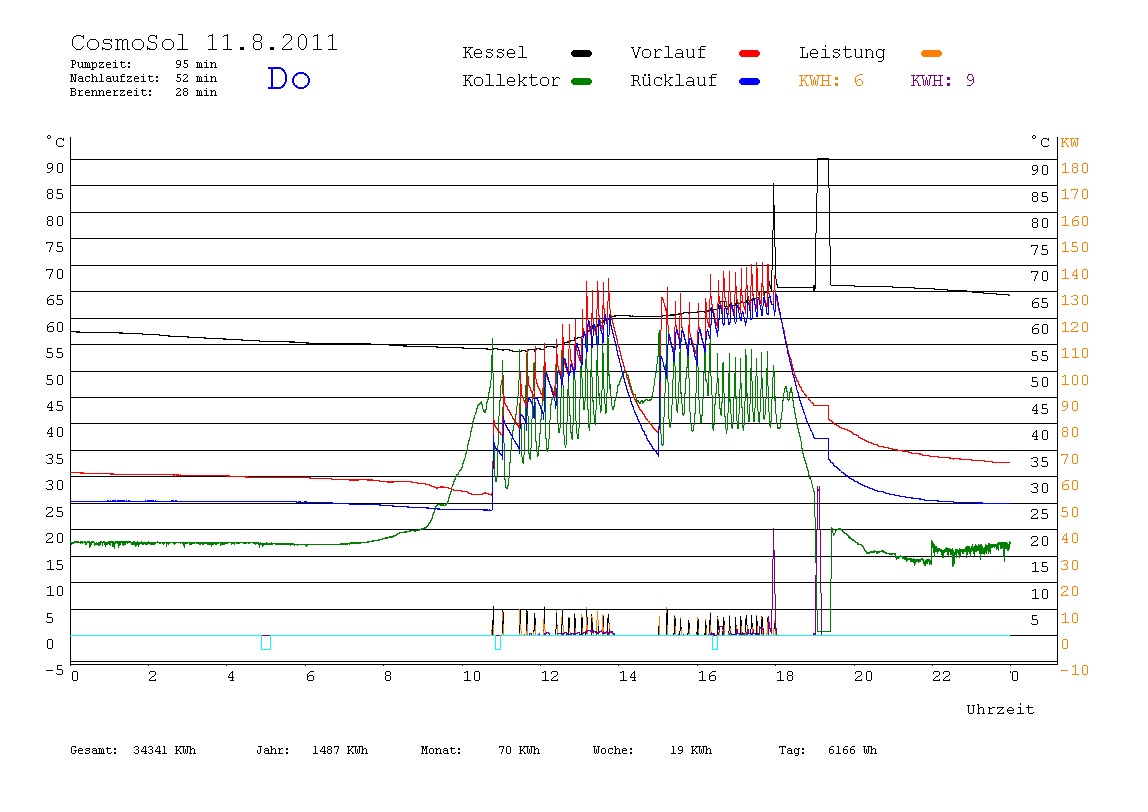
Task: Click the black Kessel legend swatch
Action: click(581, 53)
